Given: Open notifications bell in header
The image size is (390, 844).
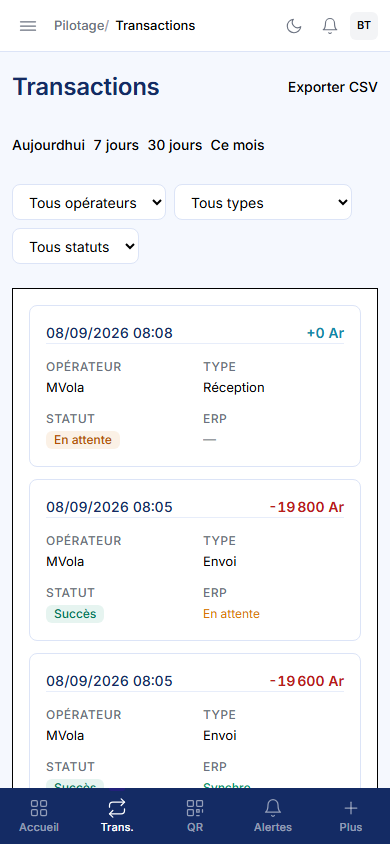Looking at the screenshot, I should point(330,26).
